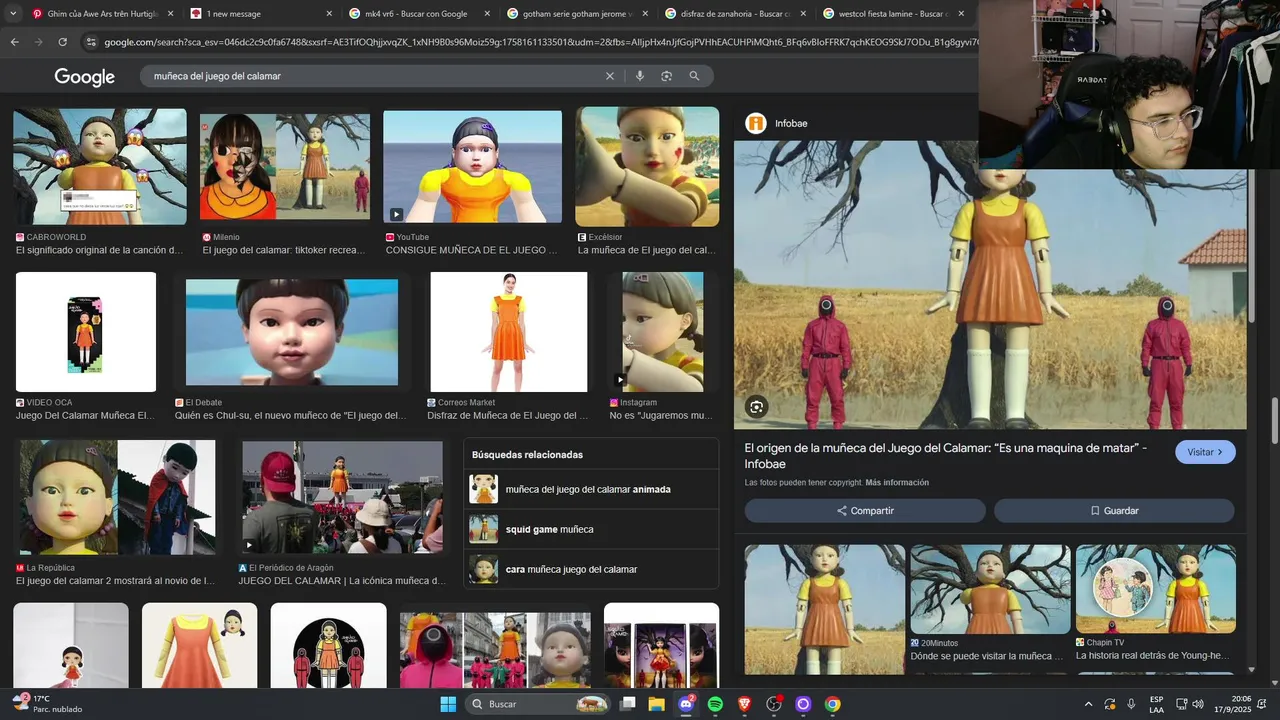Show hidden system tray icons
This screenshot has height=720, width=1280.
1088,704
